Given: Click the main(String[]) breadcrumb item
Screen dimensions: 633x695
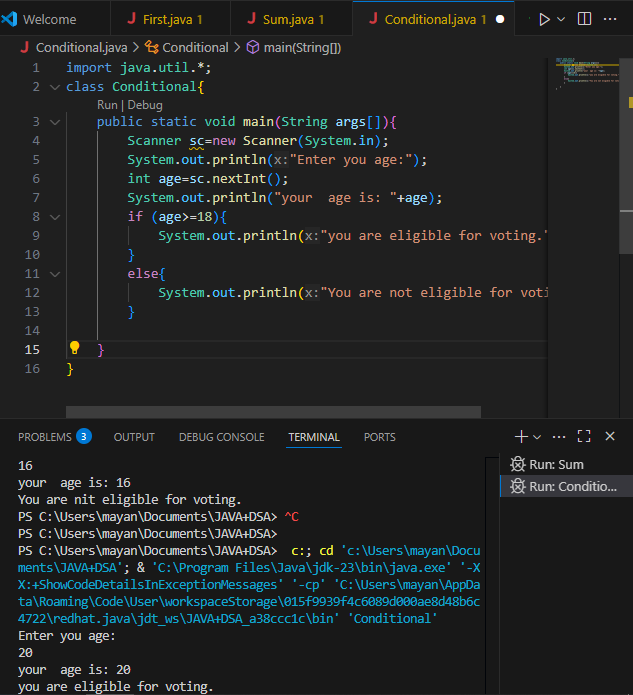Looking at the screenshot, I should 302,47.
